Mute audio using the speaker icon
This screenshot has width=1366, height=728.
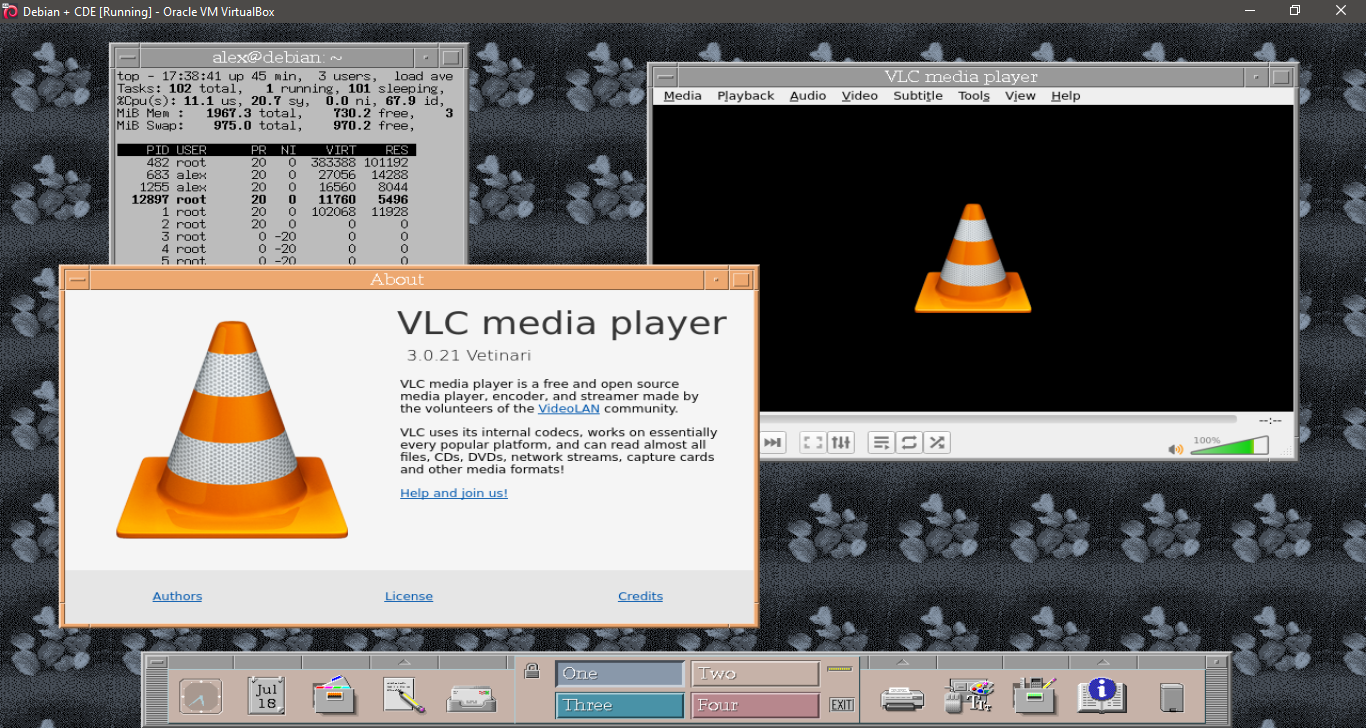[1175, 449]
